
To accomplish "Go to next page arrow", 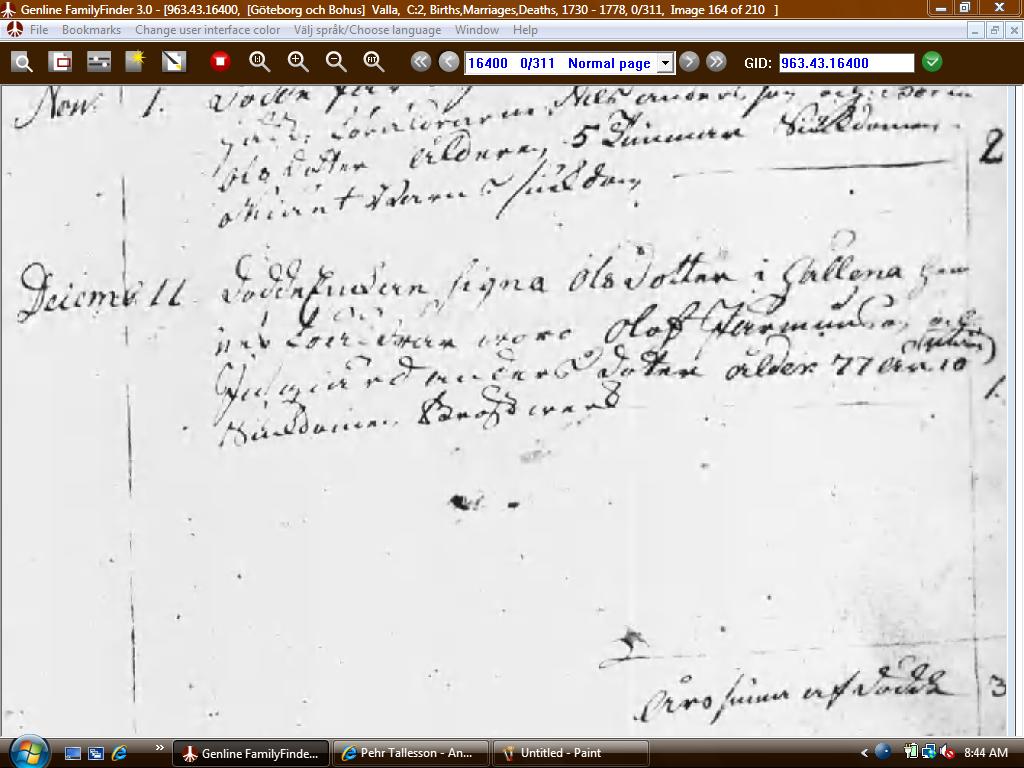I will [689, 62].
